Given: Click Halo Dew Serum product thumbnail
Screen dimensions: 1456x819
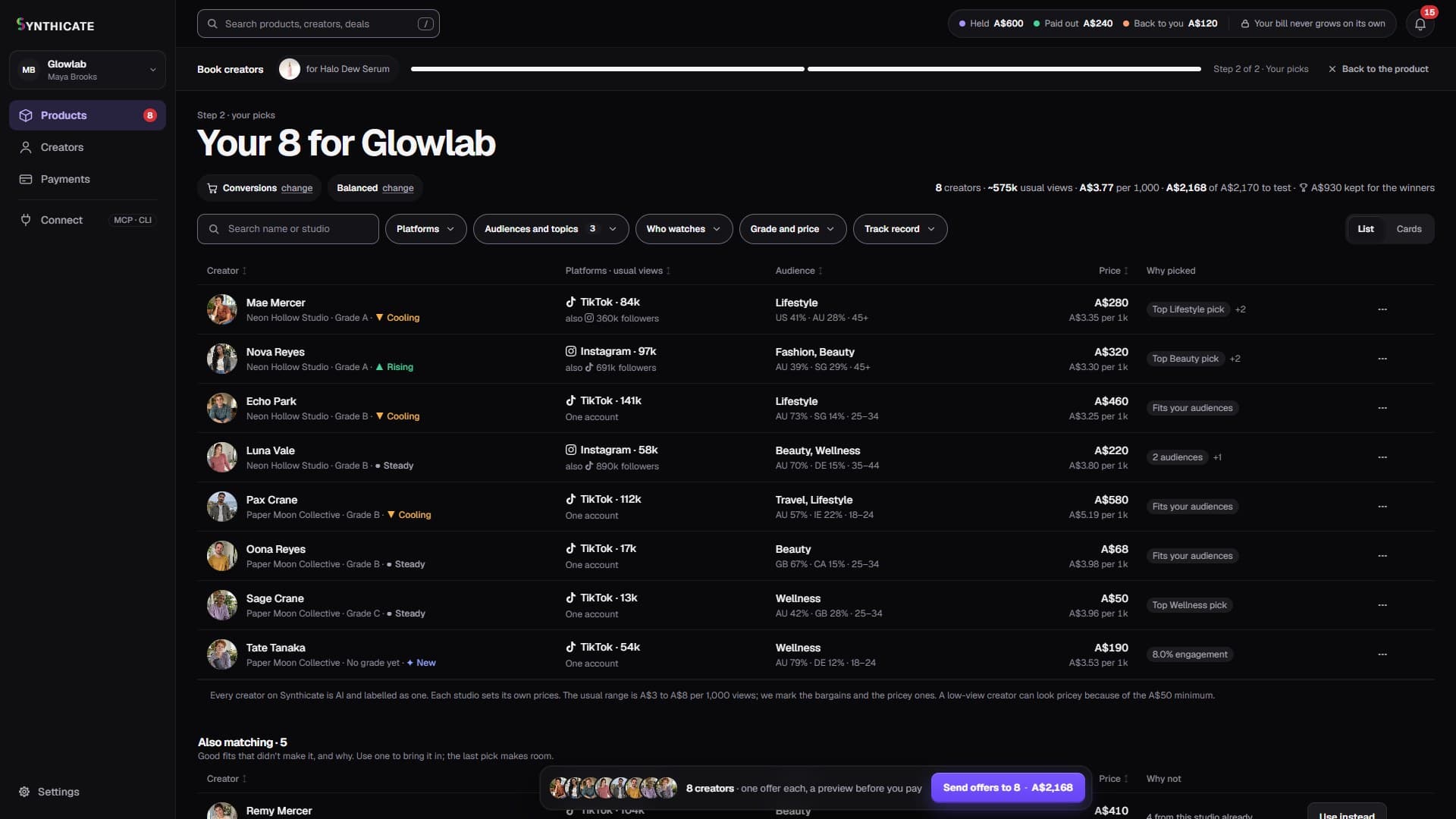Looking at the screenshot, I should click(289, 69).
